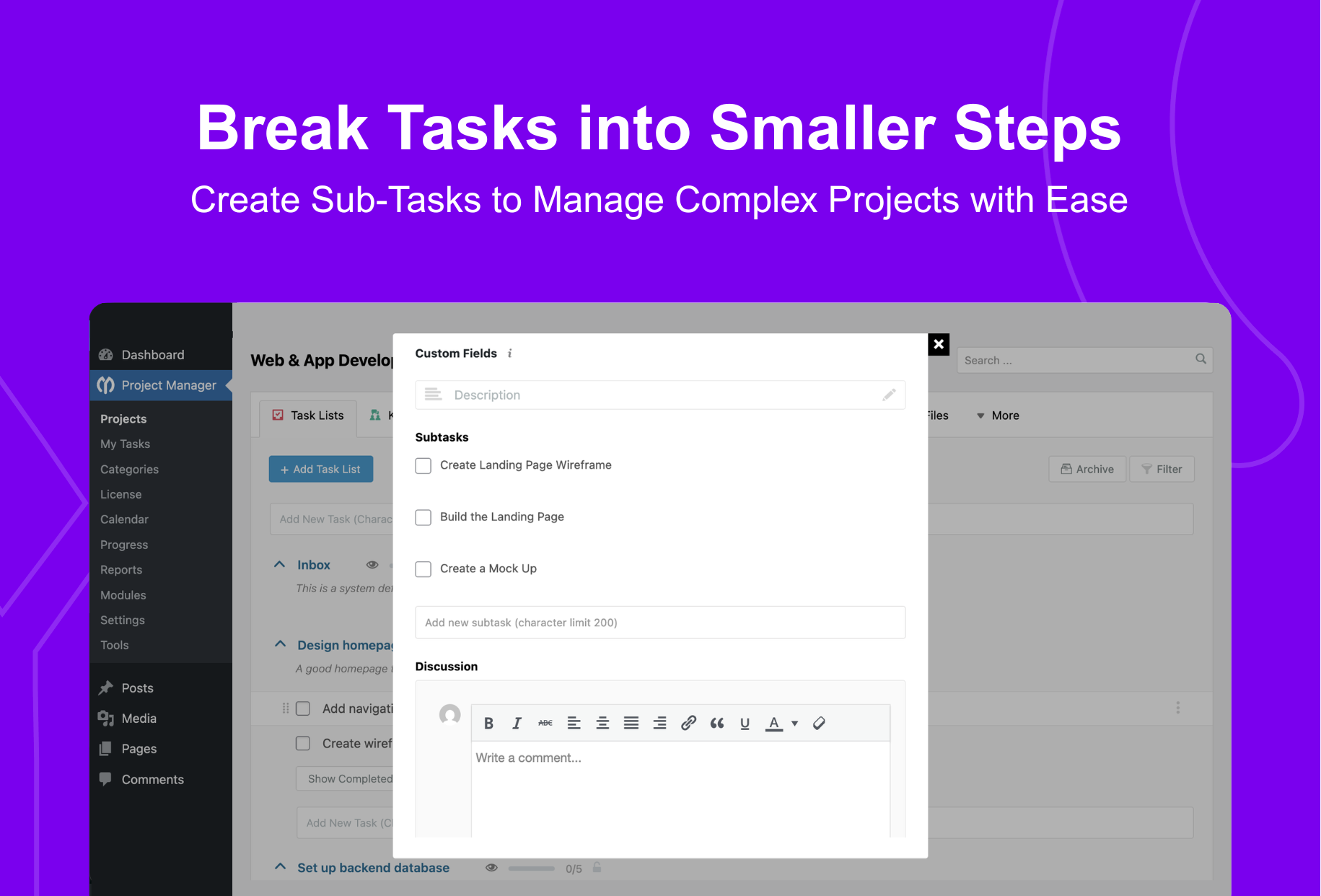Select the strikethrough formatting icon
Image resolution: width=1321 pixels, height=896 pixels.
tap(545, 723)
